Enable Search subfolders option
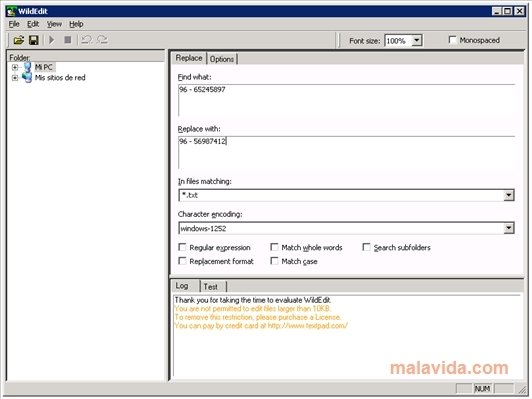This screenshot has width=532, height=399. [366, 247]
